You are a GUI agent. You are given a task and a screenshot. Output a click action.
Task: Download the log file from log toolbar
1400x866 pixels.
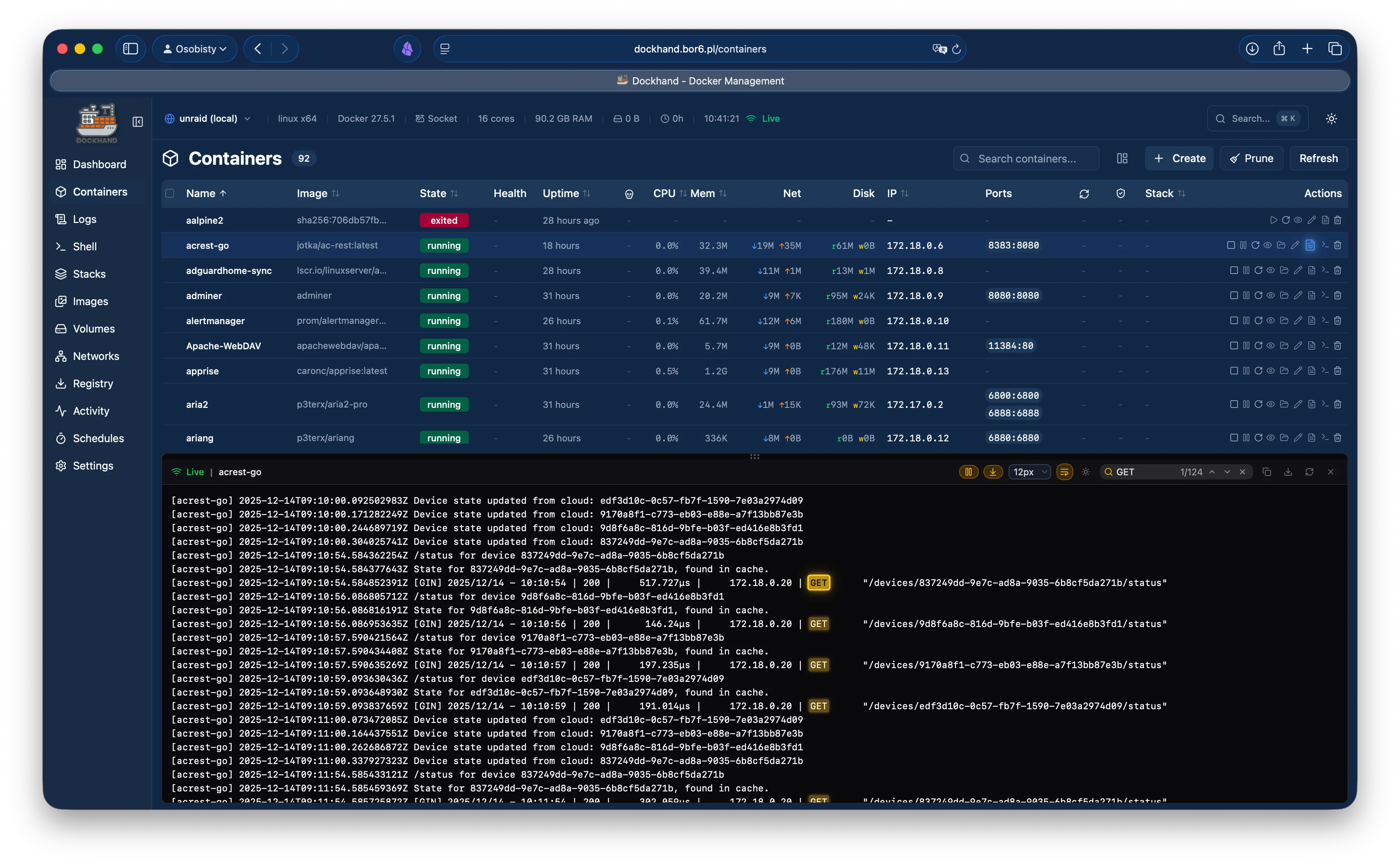point(1288,472)
